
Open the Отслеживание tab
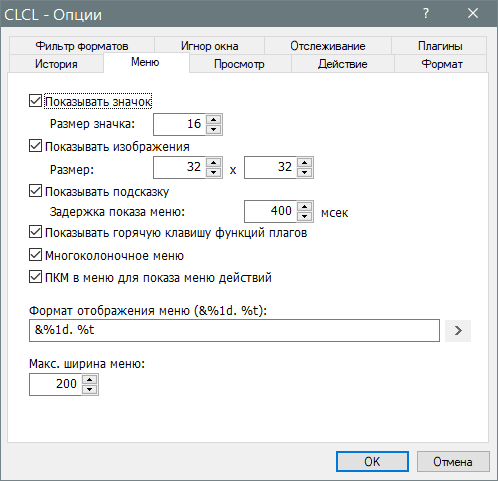(x=328, y=46)
